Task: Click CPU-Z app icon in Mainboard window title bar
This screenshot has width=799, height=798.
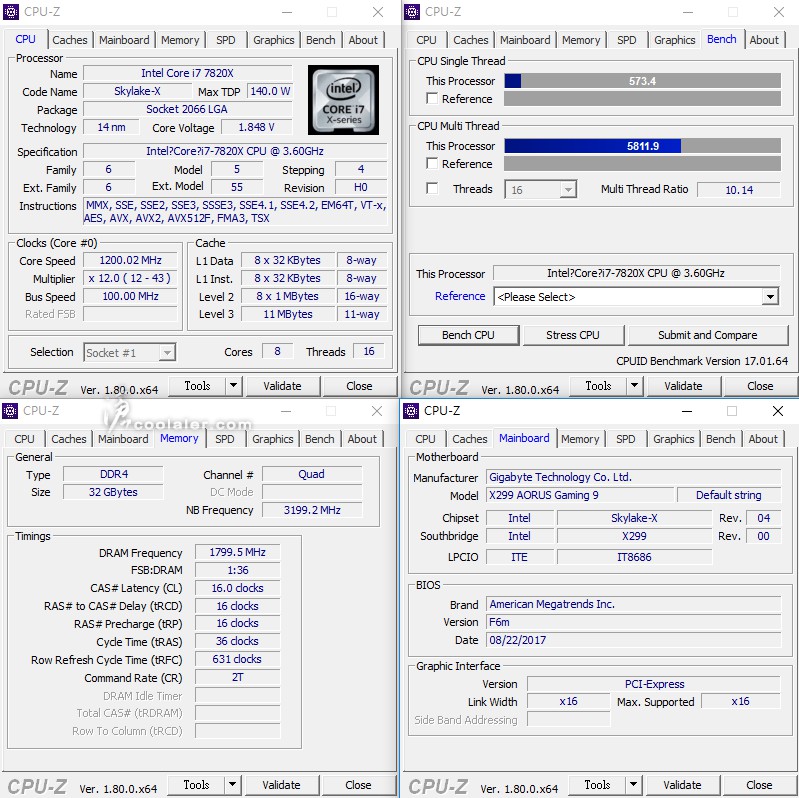Action: click(x=411, y=410)
